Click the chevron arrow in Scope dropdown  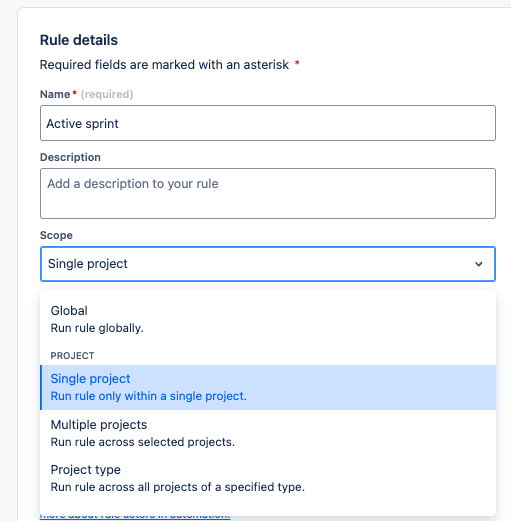pos(479,264)
